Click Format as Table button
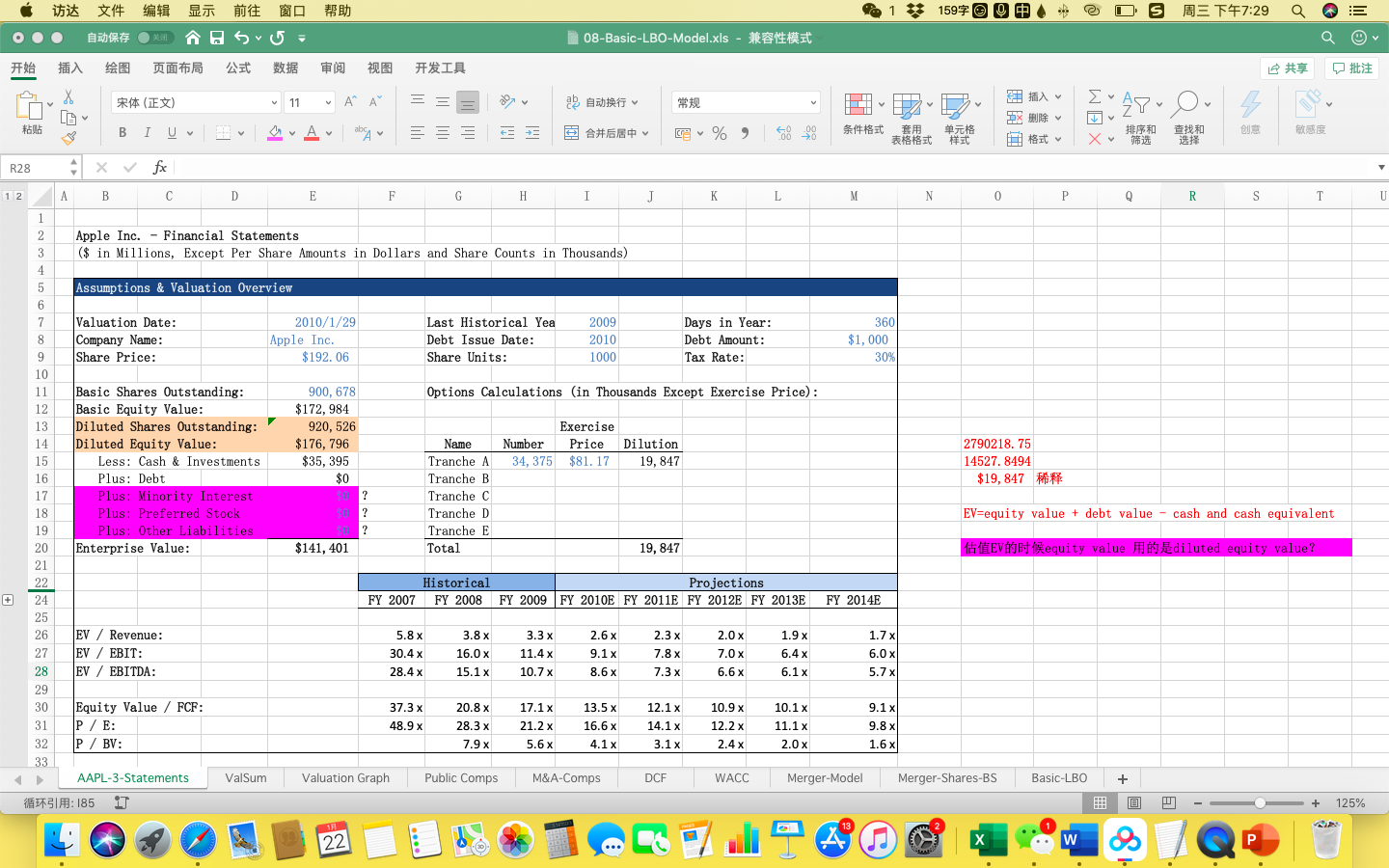The height and width of the screenshot is (868, 1389). [x=912, y=119]
